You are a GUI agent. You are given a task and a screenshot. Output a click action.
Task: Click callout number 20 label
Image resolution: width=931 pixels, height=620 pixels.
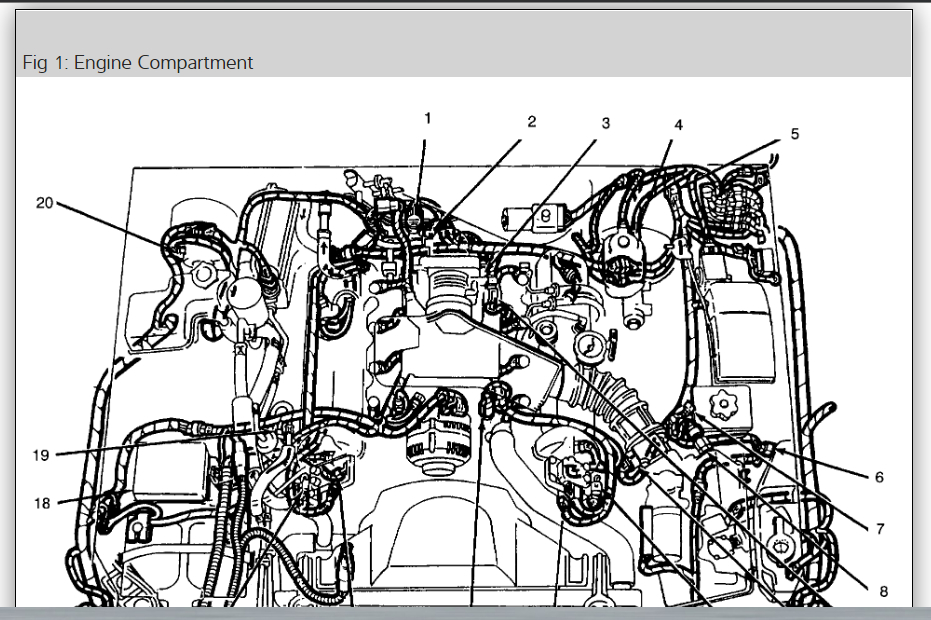pos(45,203)
